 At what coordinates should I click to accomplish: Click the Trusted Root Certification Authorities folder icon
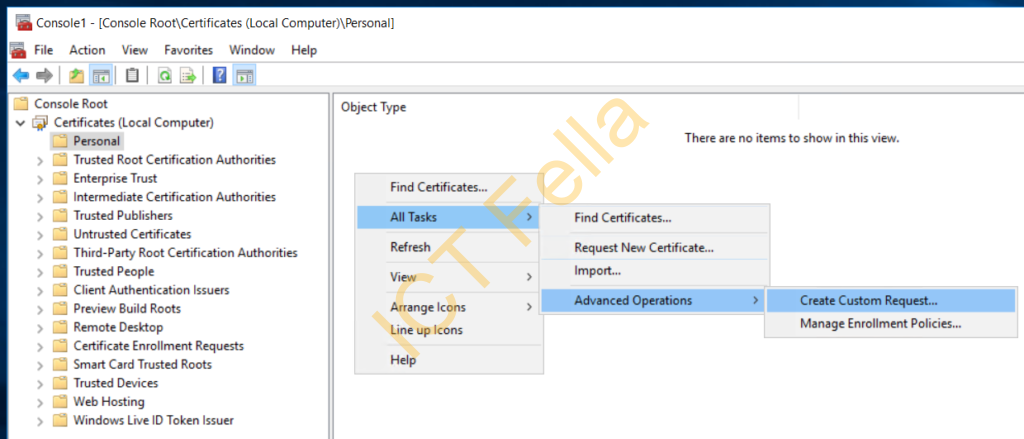point(60,159)
